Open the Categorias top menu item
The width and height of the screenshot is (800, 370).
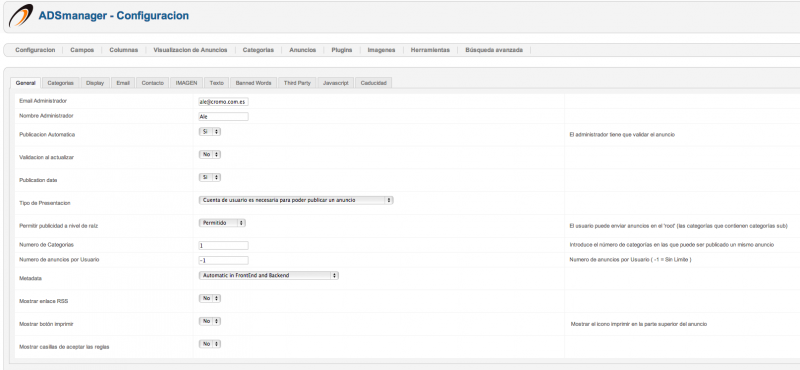(x=258, y=50)
